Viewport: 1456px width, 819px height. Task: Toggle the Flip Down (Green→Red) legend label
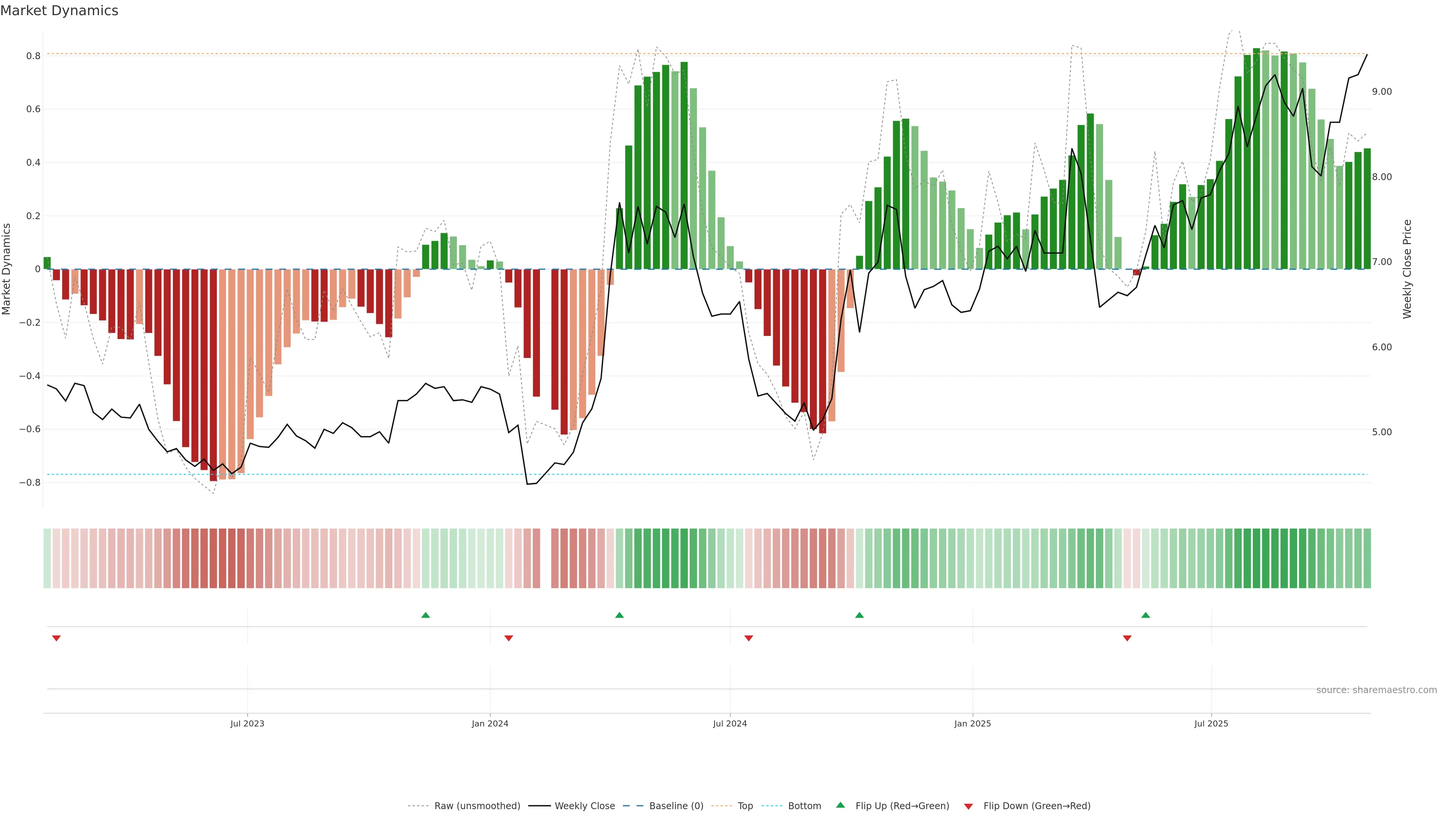pos(1037,806)
